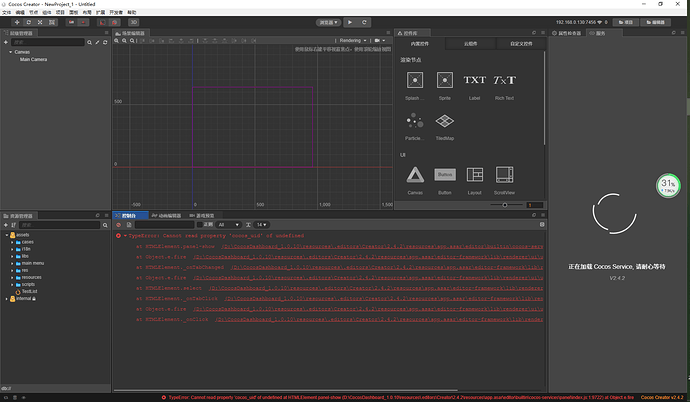This screenshot has width=690, height=402.
Task: Refresh the preview with the reload button
Action: [x=364, y=22]
